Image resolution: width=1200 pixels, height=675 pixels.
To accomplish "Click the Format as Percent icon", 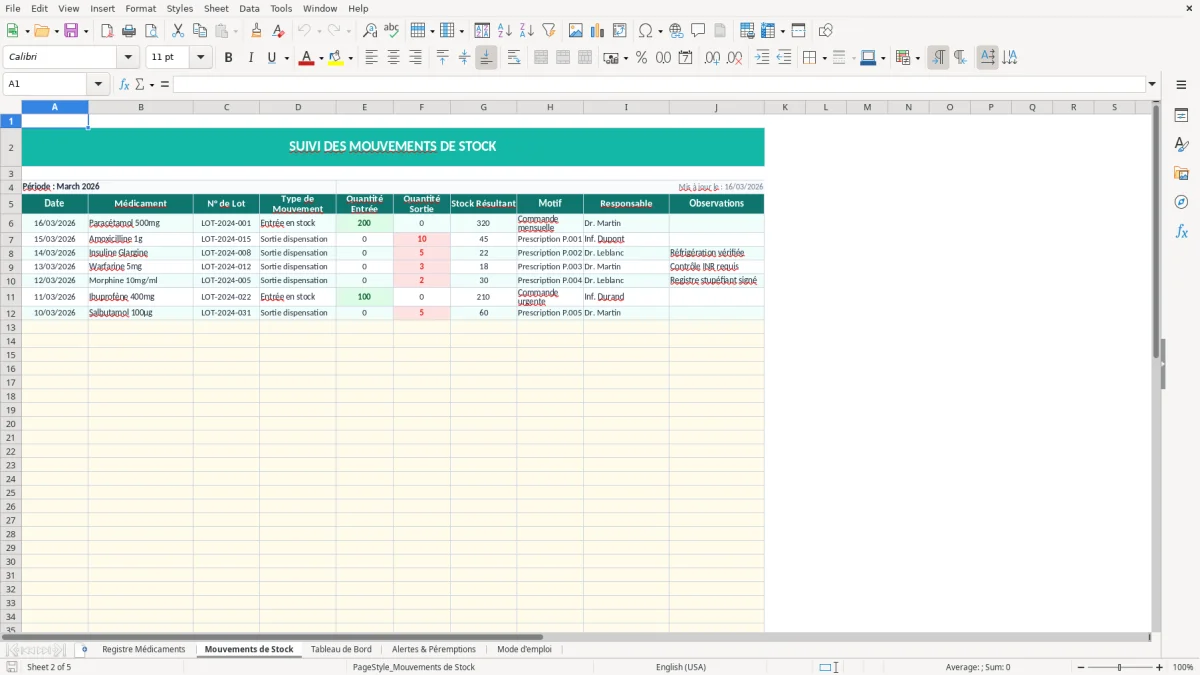I will [641, 58].
